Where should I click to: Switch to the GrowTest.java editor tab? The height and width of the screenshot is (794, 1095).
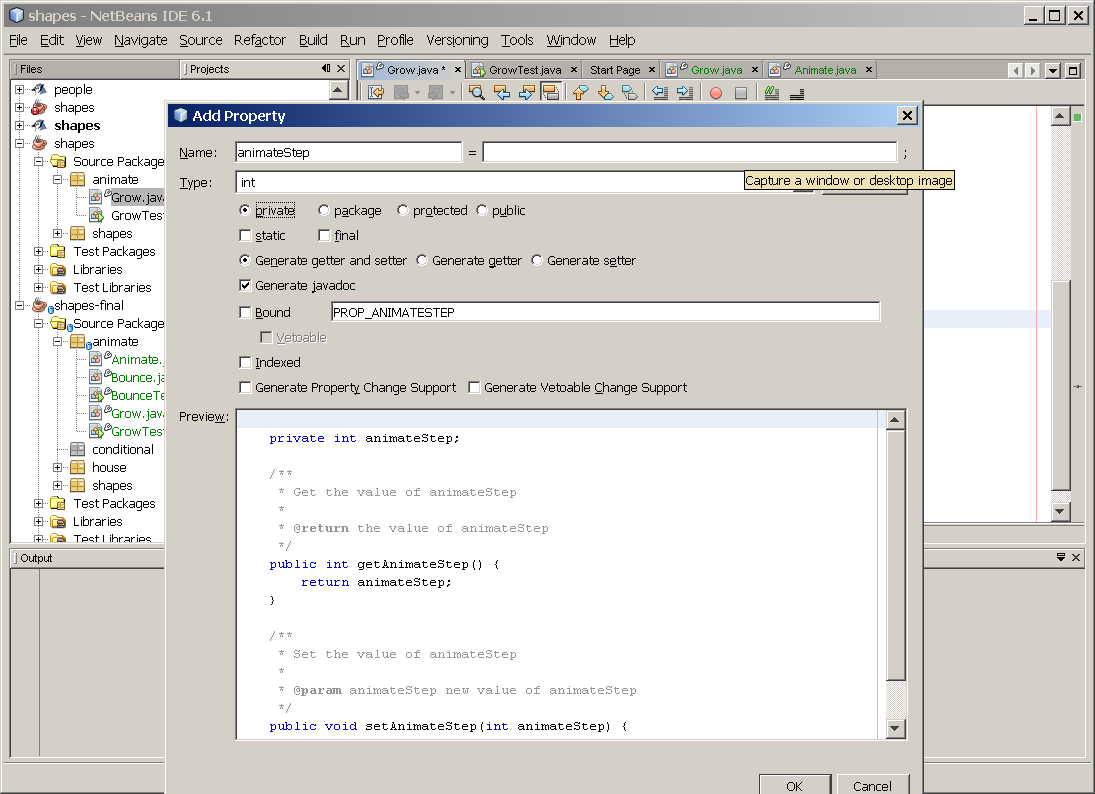(x=524, y=70)
